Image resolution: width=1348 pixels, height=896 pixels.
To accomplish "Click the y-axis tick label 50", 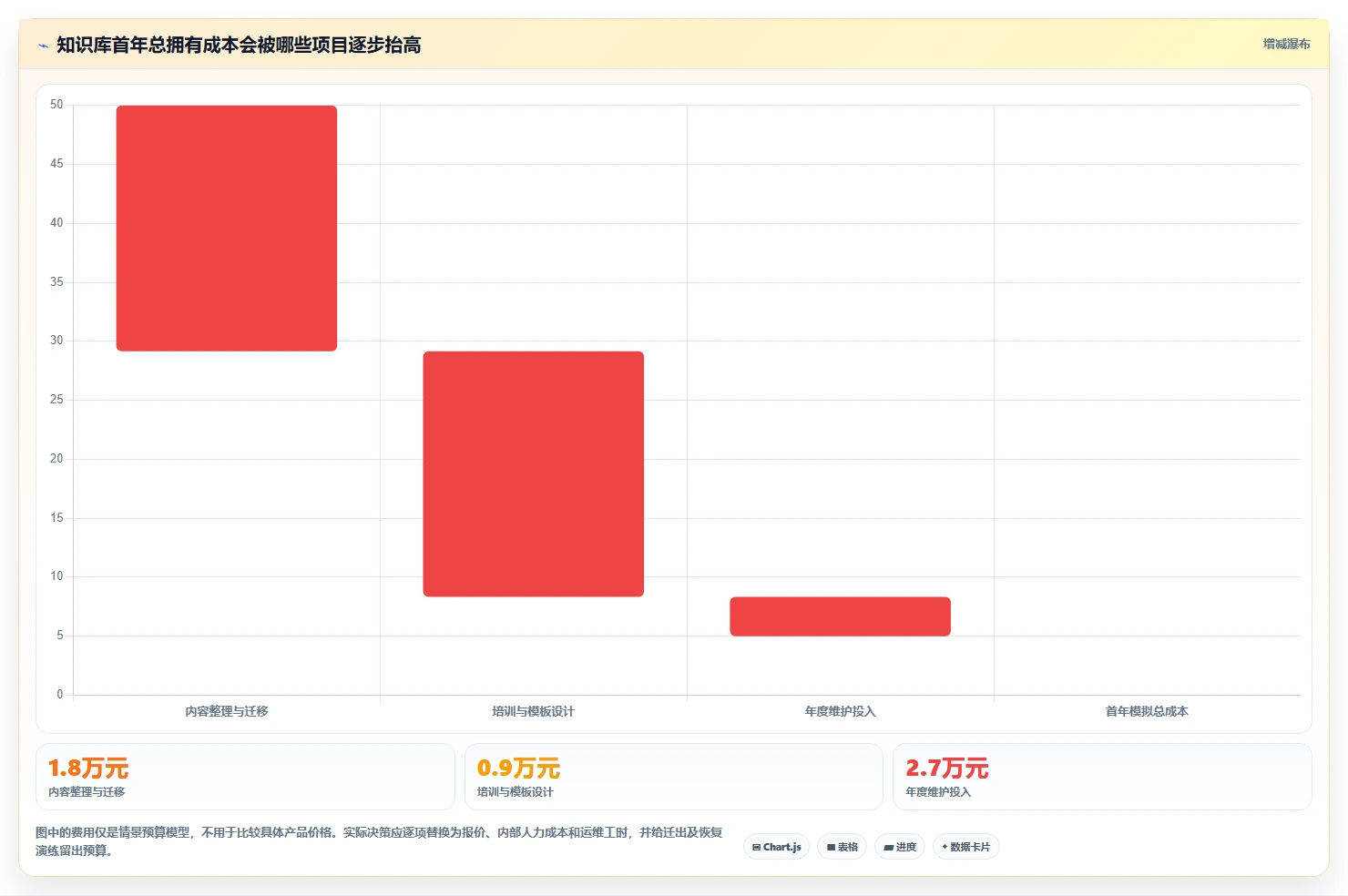I will [x=56, y=105].
